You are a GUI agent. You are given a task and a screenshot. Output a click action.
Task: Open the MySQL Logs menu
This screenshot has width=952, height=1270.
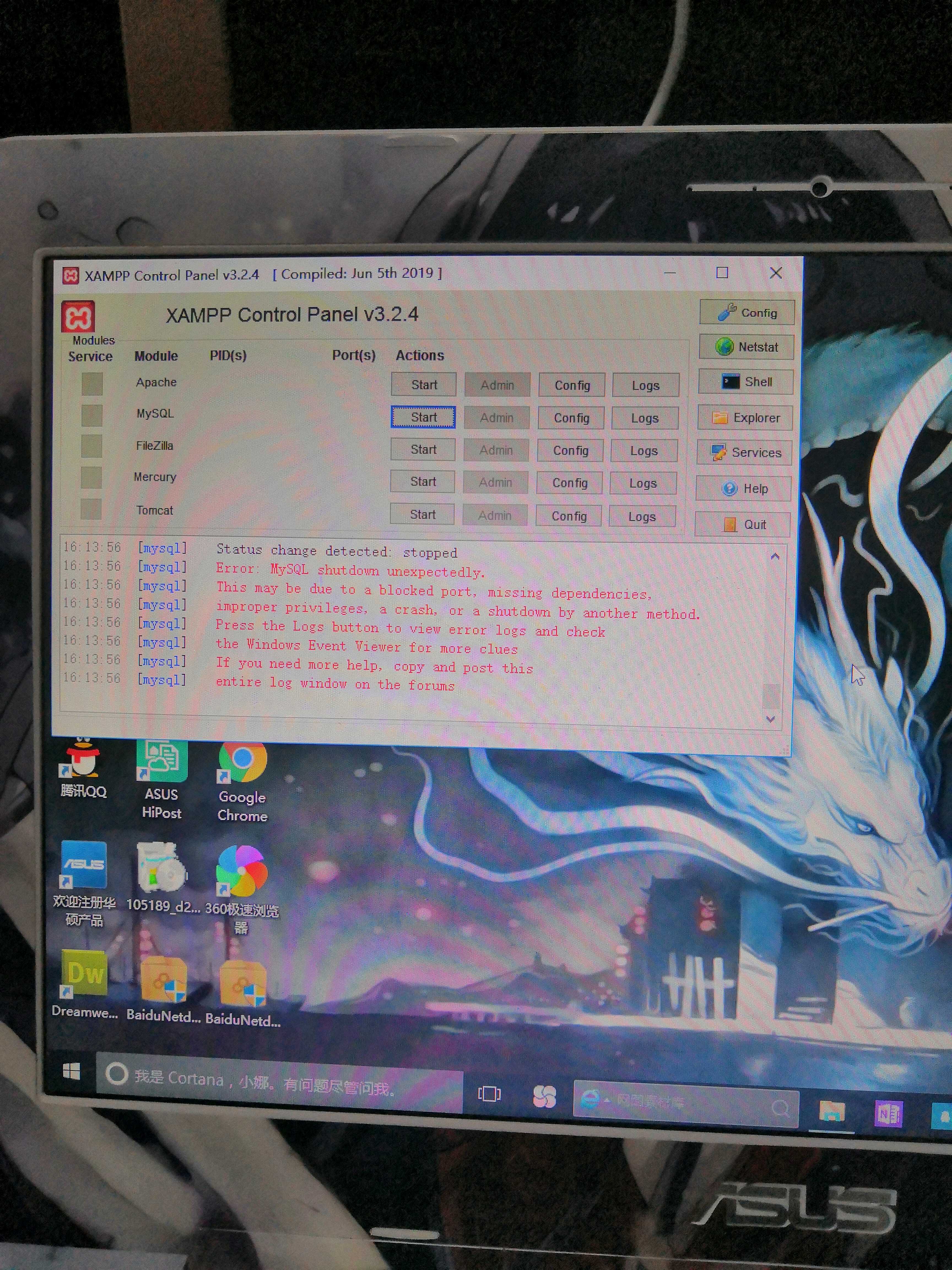click(645, 418)
